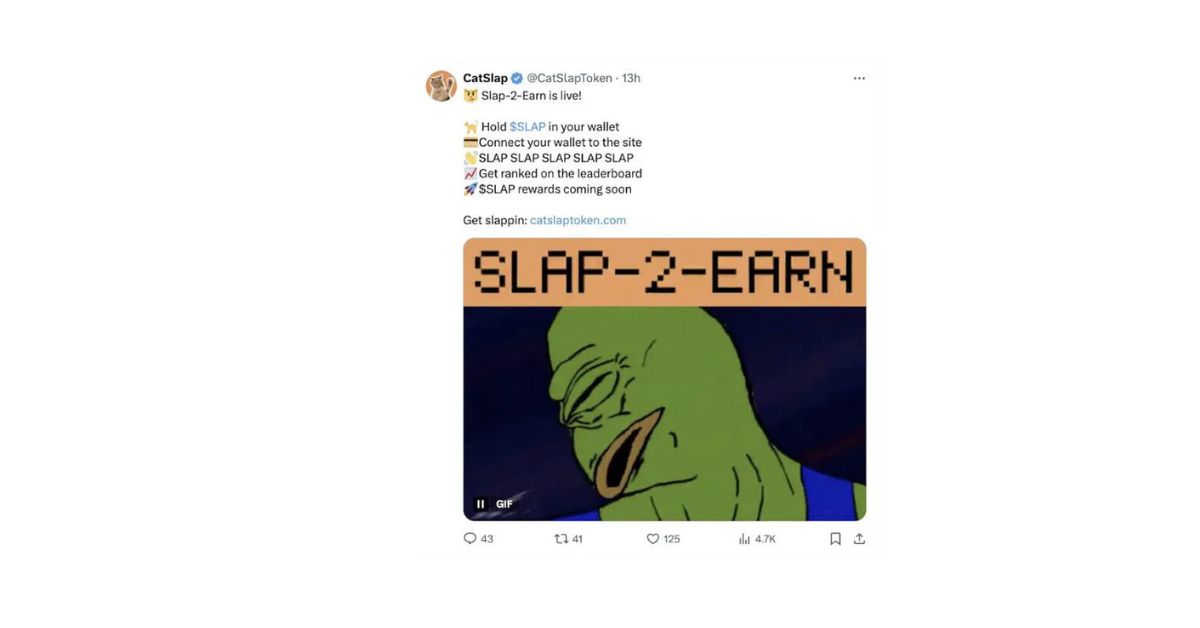Open the CatSlap profile avatar
1200x628 pixels.
tap(441, 86)
